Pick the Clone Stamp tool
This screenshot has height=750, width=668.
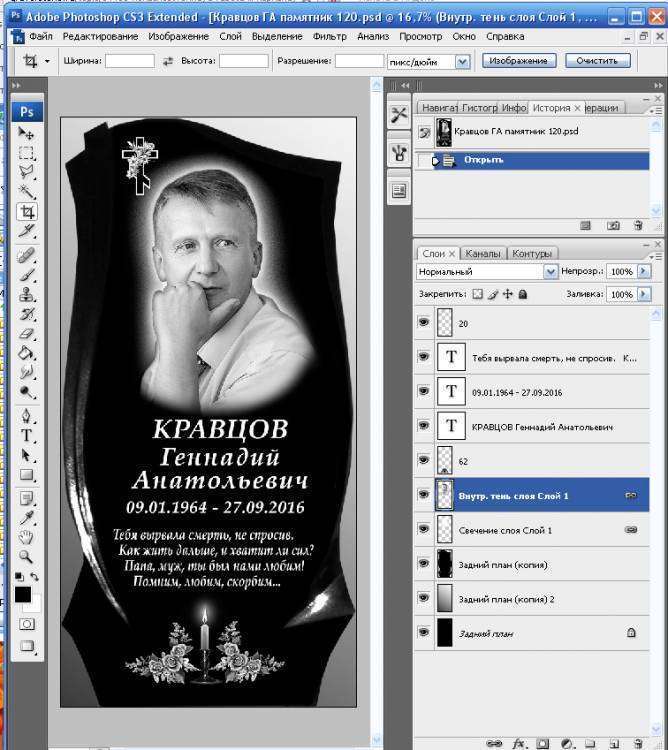coord(27,293)
